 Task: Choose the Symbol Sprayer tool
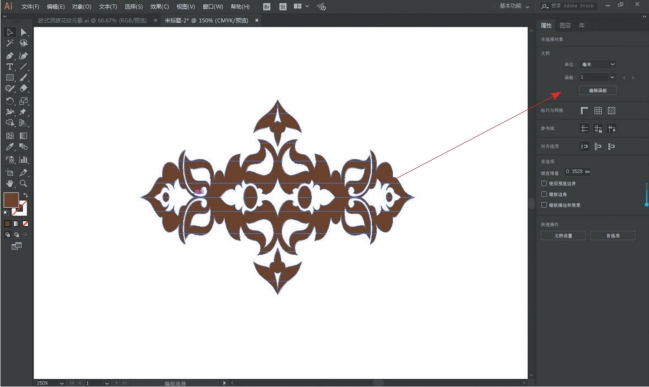tap(10, 159)
